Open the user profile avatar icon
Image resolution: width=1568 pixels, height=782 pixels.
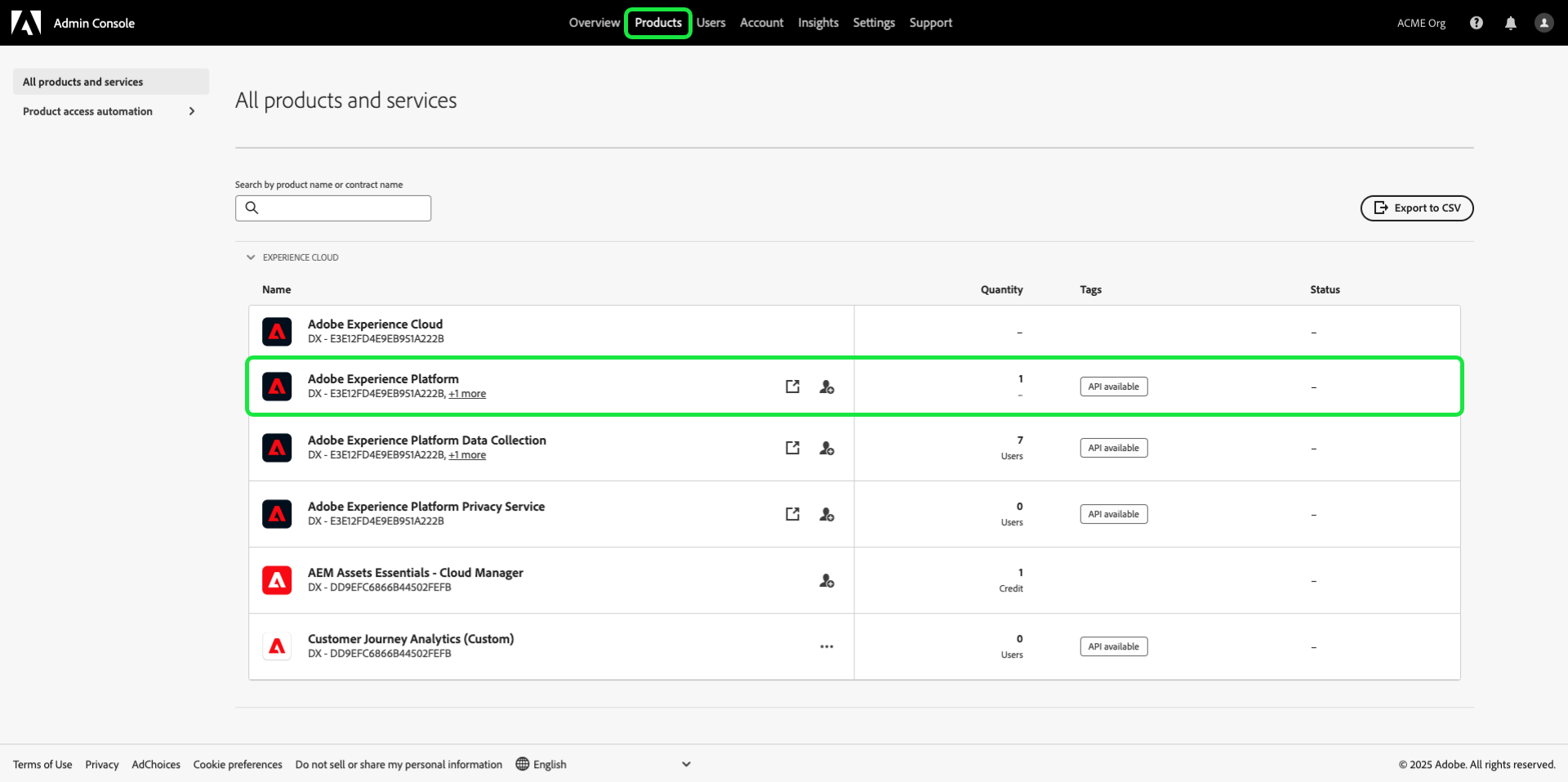coord(1543,23)
